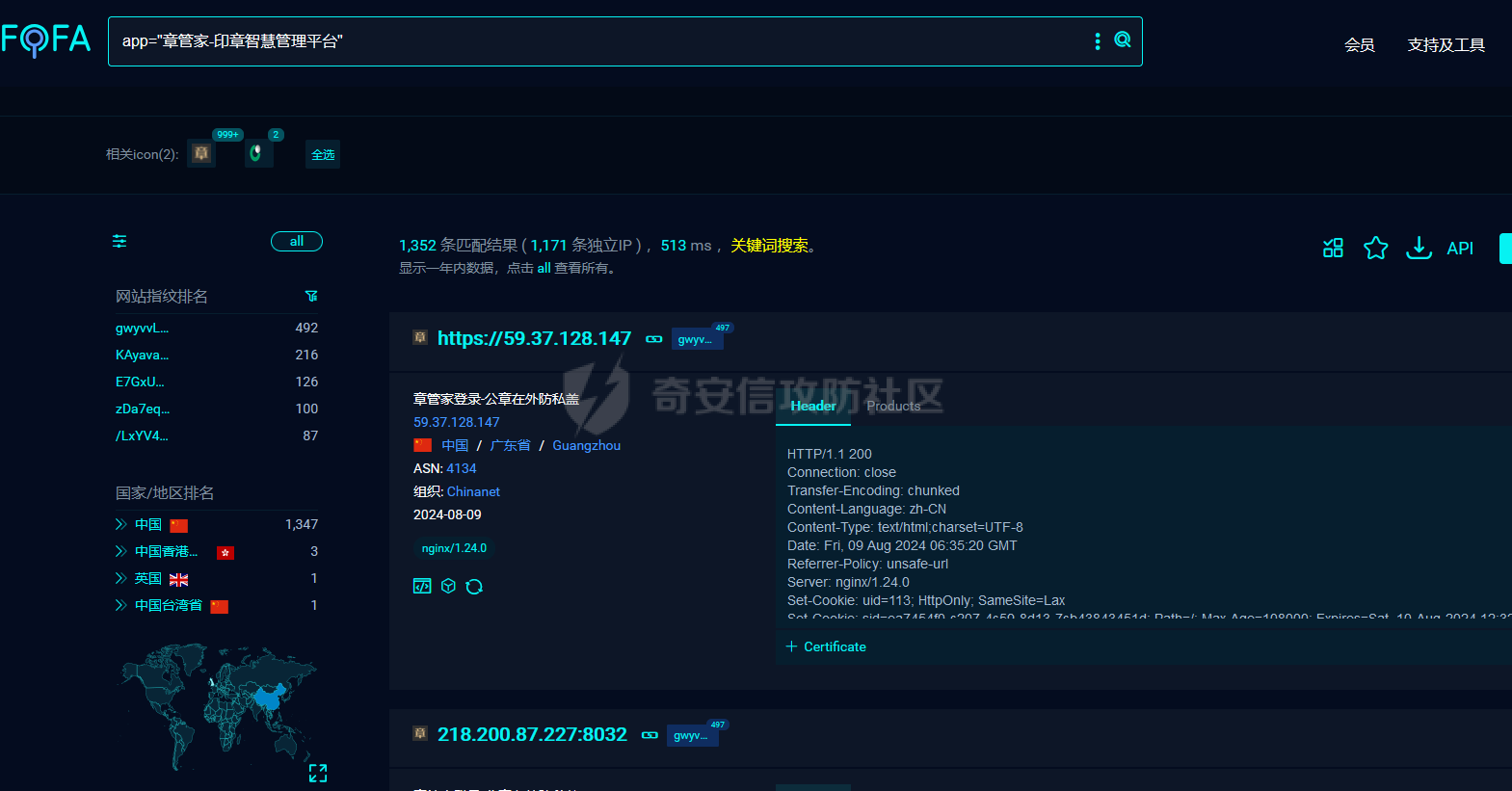Click the favicon of the 218.200.87.227:8032 result
Screen dimensions: 1512x791
[x=420, y=733]
